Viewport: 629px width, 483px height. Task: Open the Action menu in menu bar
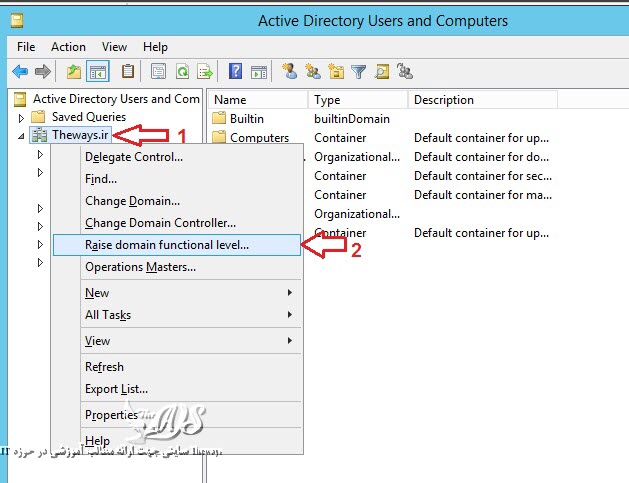pyautogui.click(x=68, y=47)
